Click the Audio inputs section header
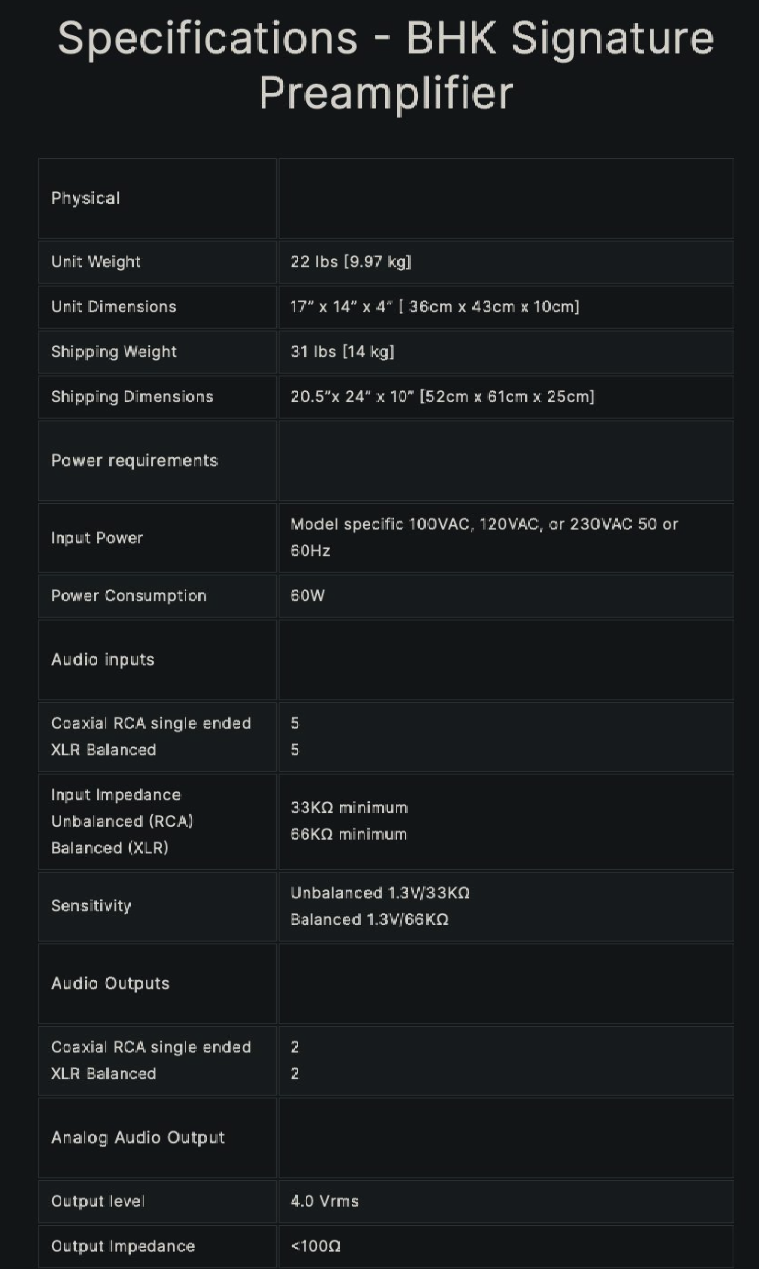 coord(103,660)
